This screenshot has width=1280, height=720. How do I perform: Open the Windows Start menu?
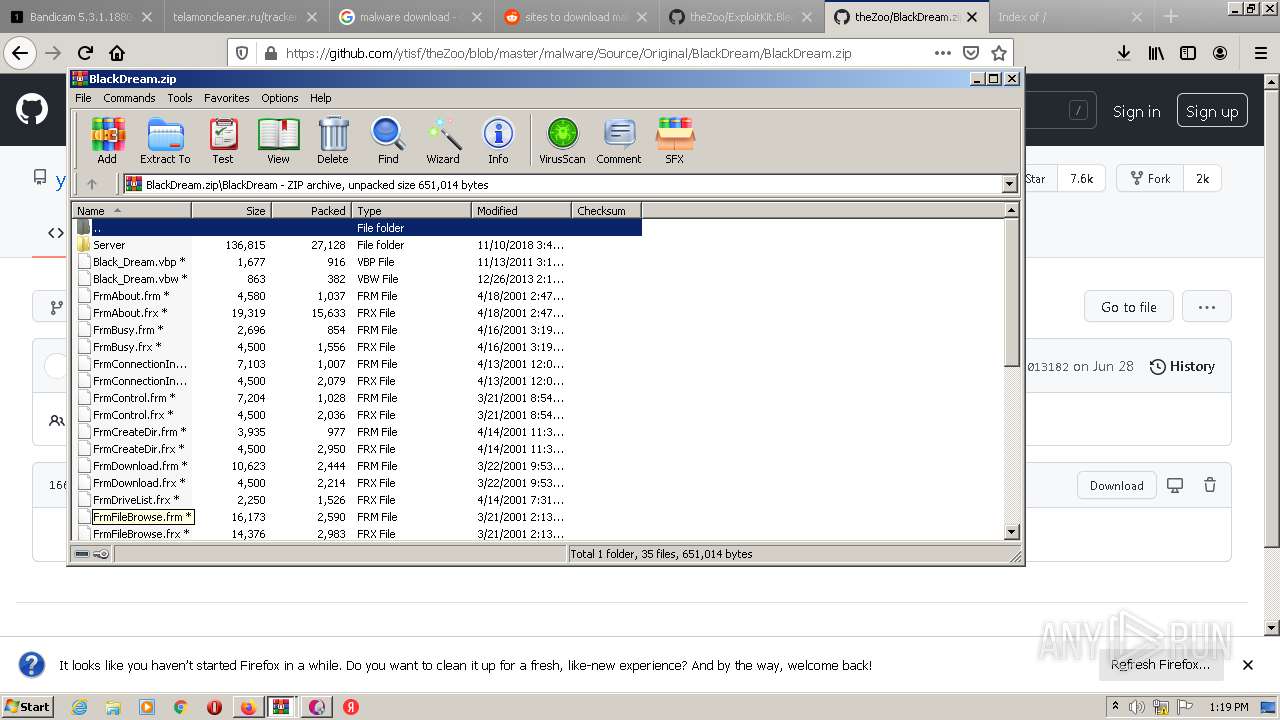(x=28, y=706)
